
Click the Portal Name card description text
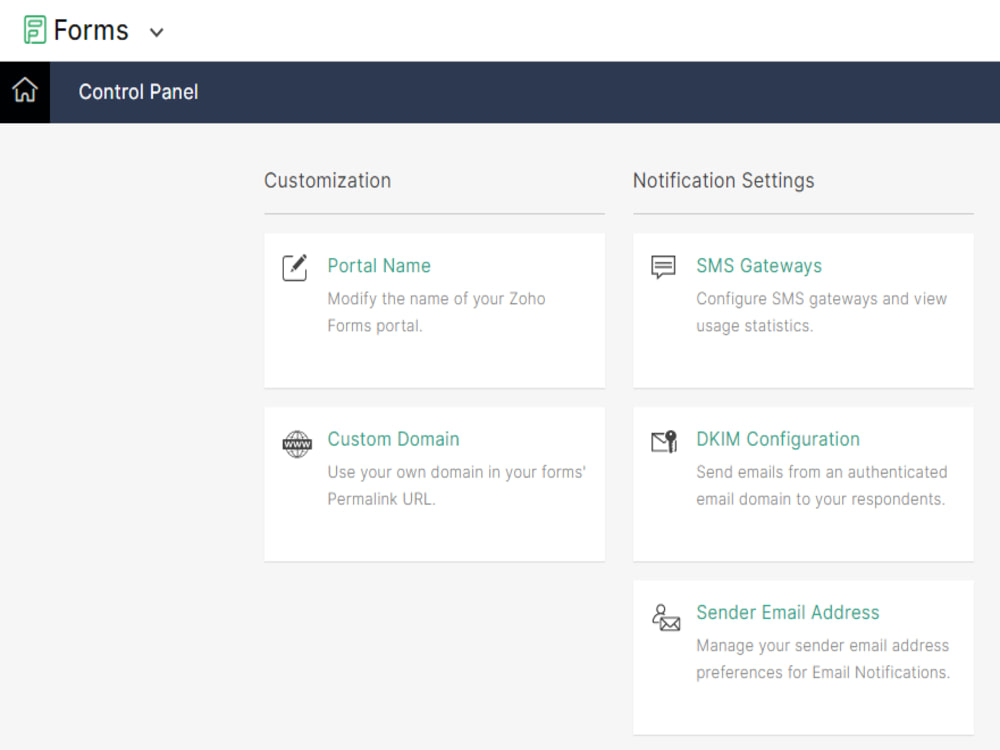point(437,312)
